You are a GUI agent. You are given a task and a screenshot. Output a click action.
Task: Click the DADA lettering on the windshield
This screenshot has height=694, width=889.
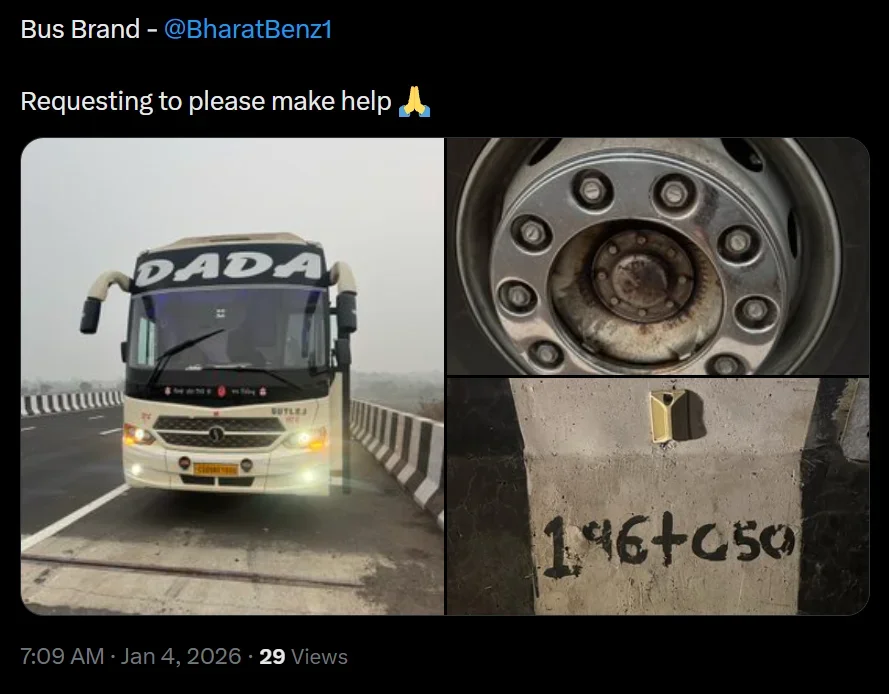click(228, 266)
